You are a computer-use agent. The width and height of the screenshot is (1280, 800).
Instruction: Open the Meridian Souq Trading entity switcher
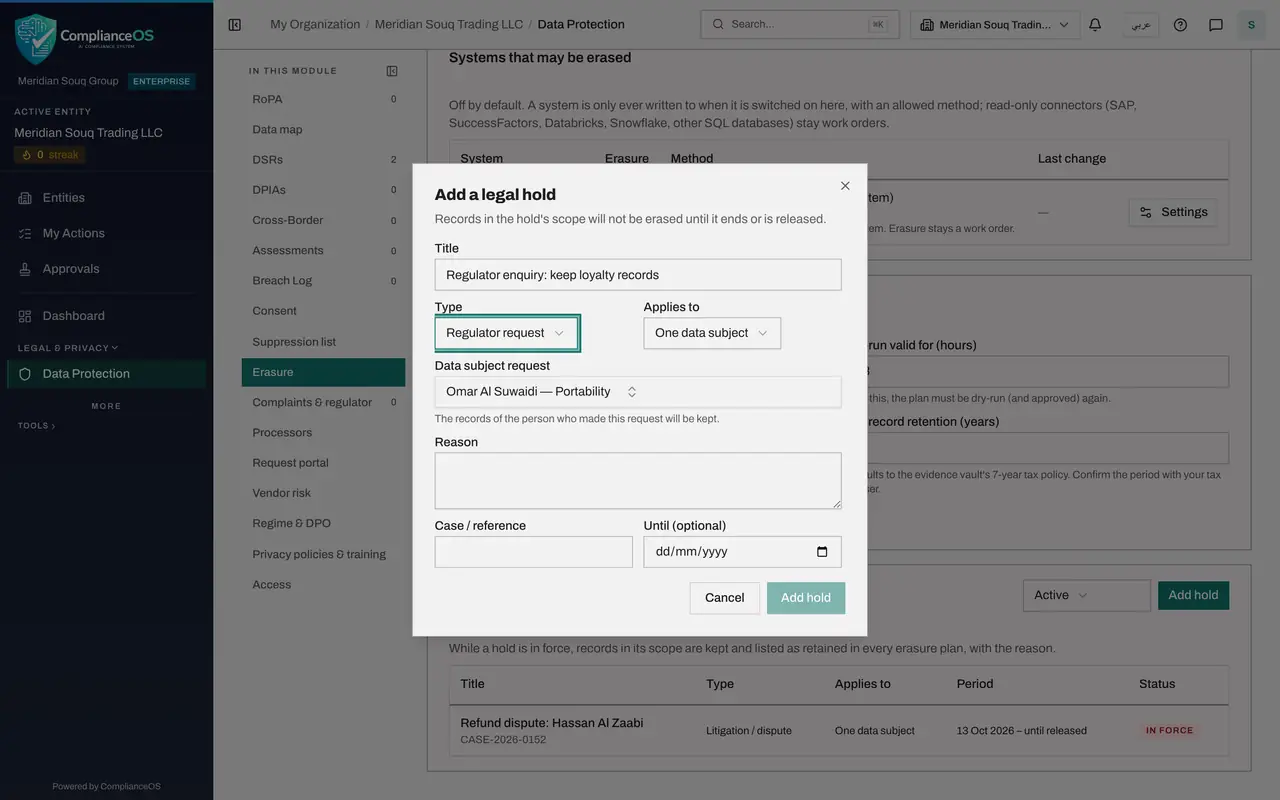click(995, 25)
